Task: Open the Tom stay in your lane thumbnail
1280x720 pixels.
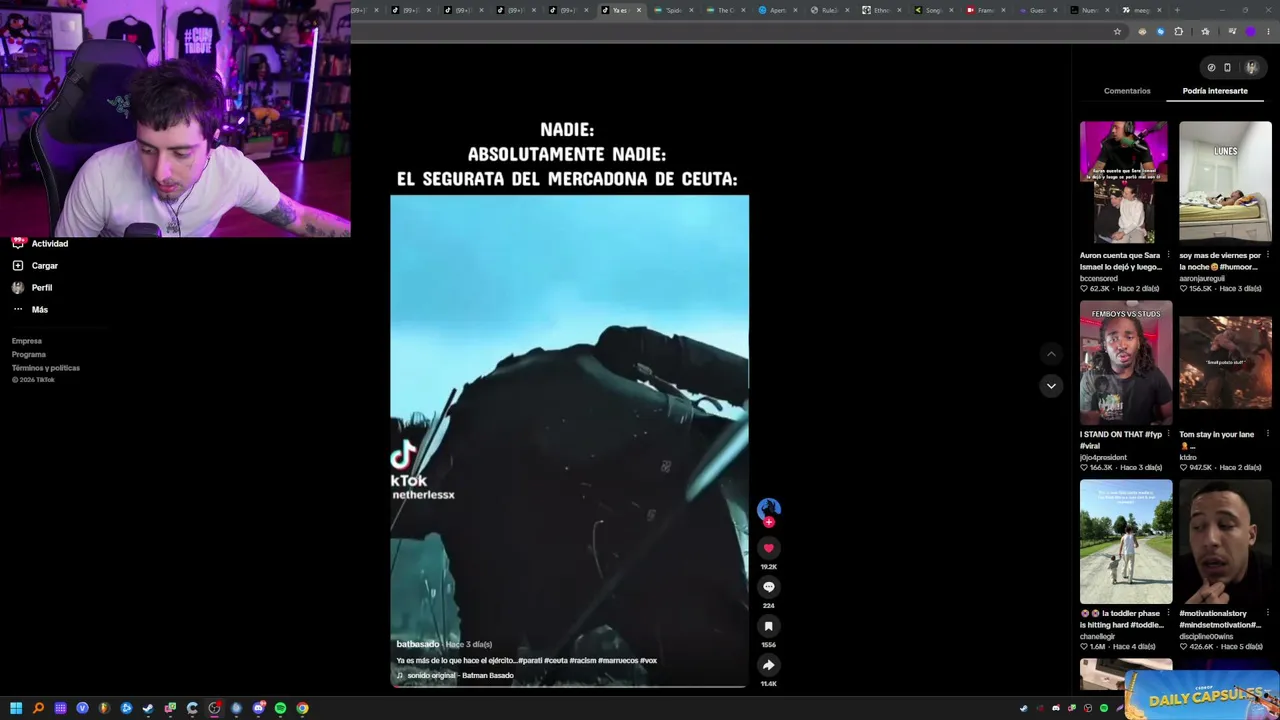Action: pyautogui.click(x=1225, y=362)
